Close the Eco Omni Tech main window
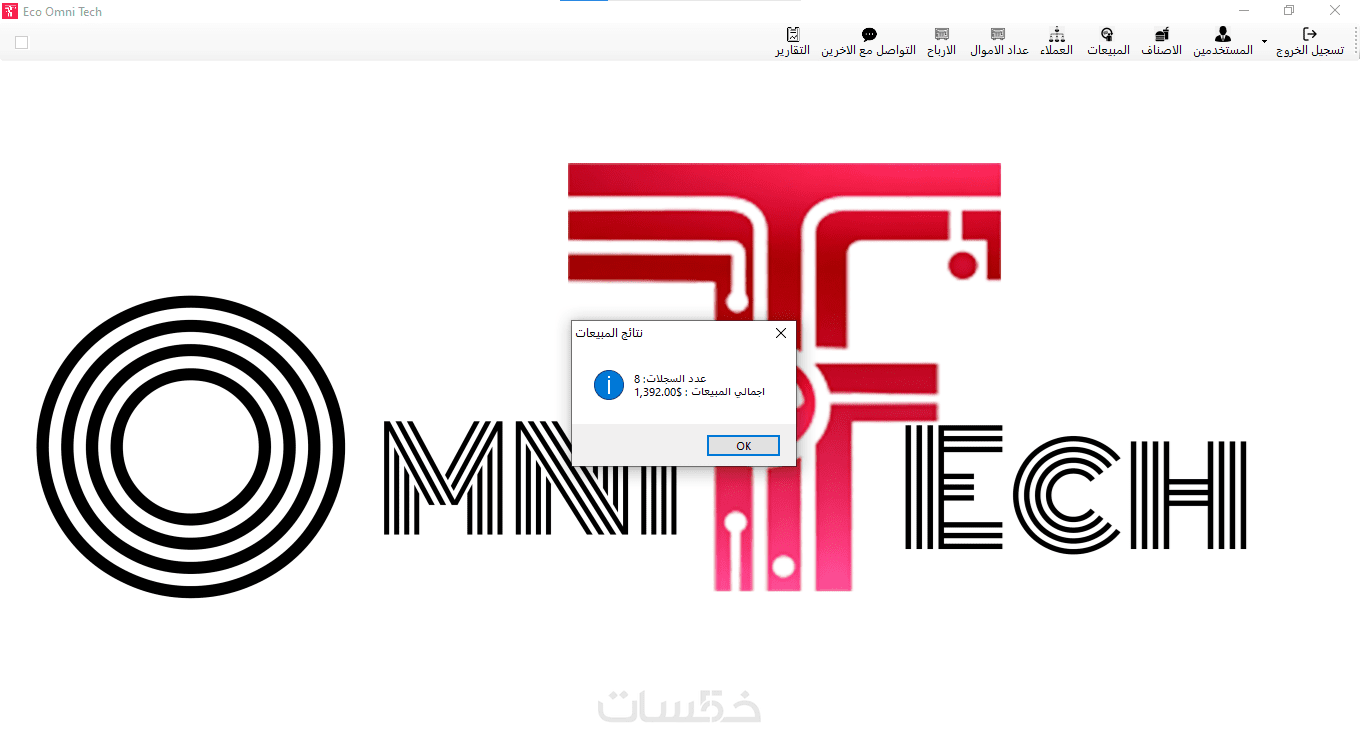Image resolution: width=1360 pixels, height=738 pixels. [1335, 11]
